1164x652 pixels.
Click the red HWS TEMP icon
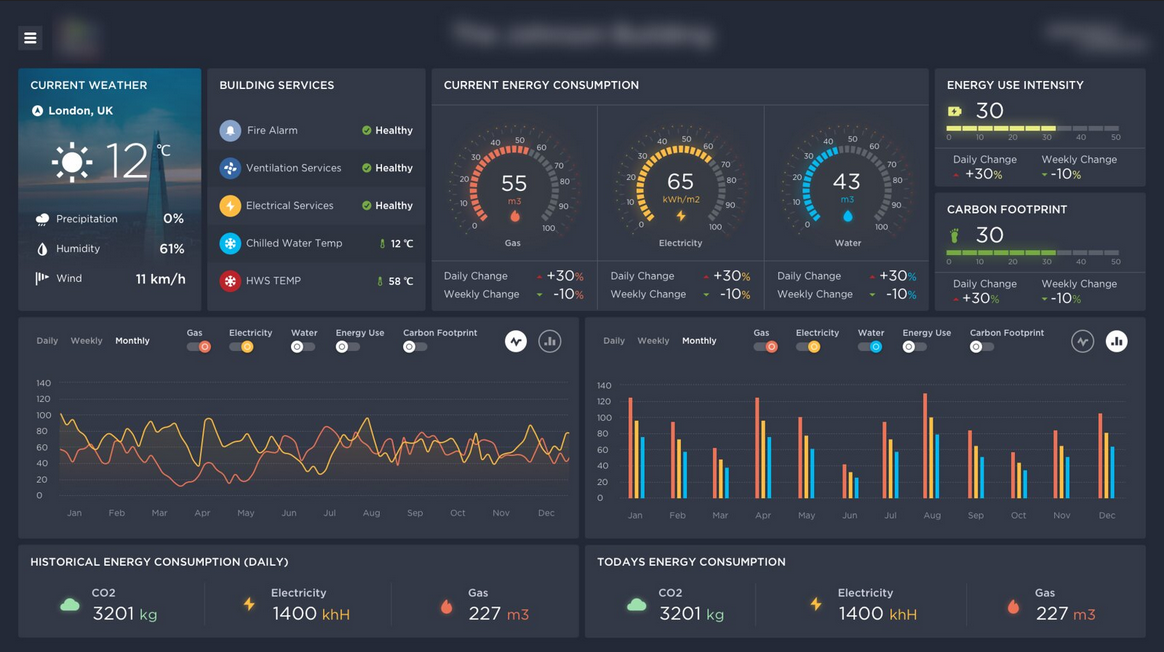point(230,281)
